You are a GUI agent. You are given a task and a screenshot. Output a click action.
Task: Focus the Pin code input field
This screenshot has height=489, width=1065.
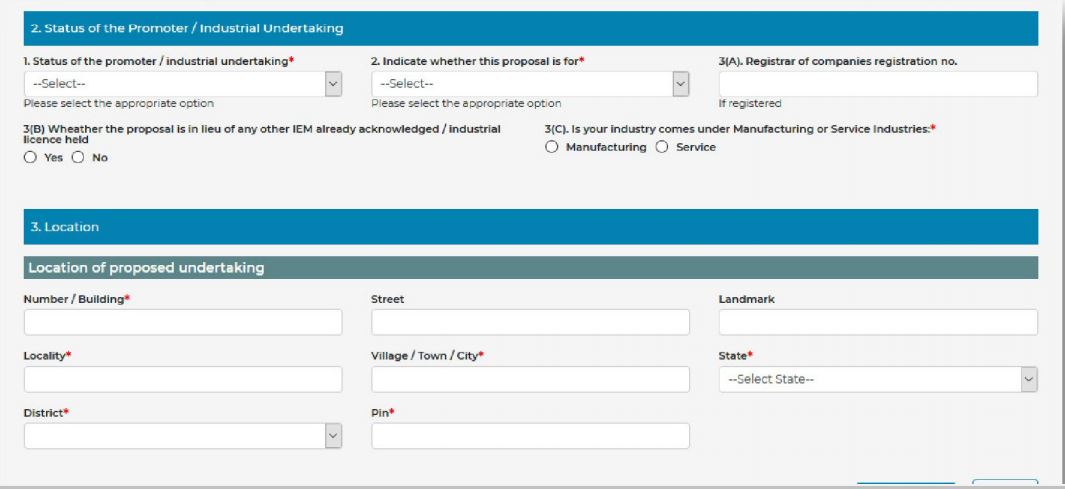(x=530, y=436)
